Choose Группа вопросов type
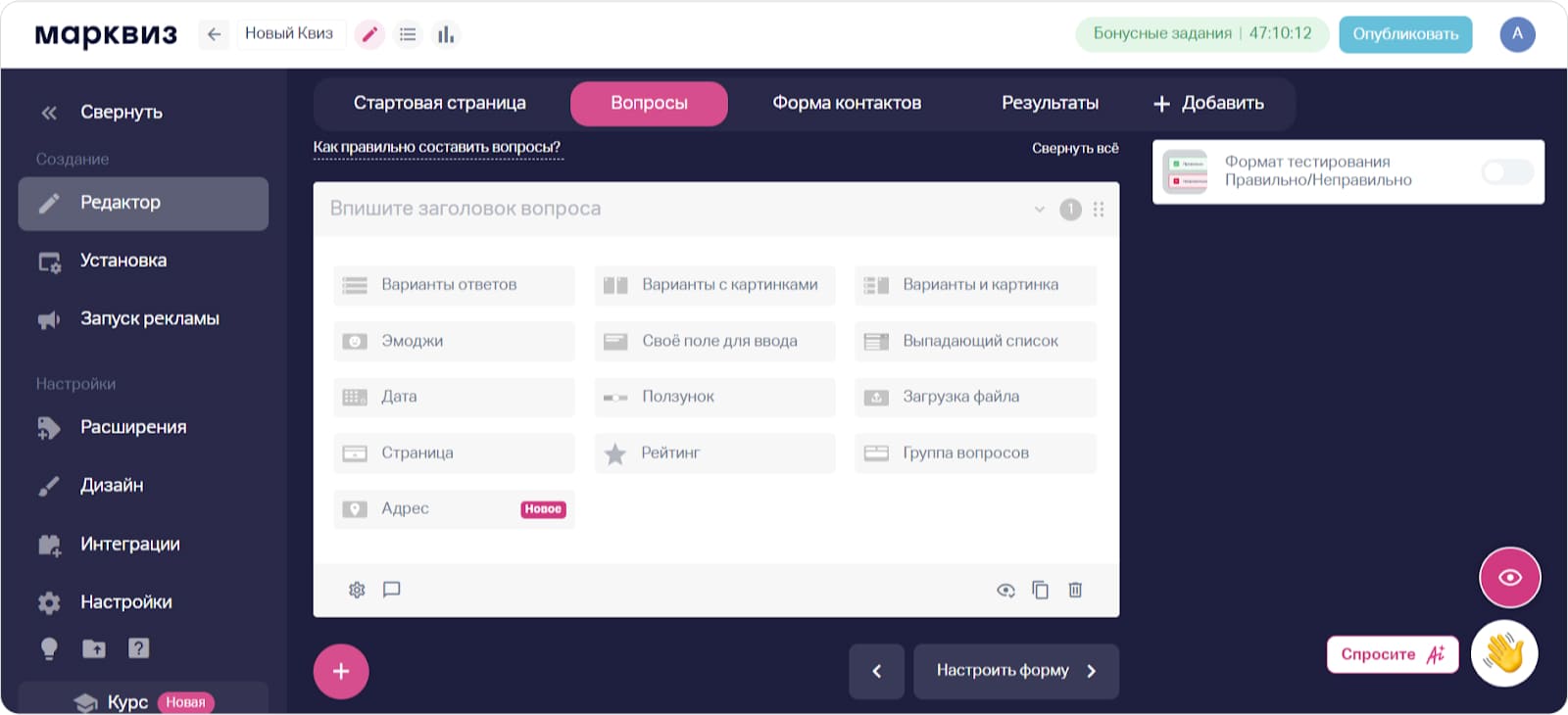1568x715 pixels. click(x=975, y=453)
